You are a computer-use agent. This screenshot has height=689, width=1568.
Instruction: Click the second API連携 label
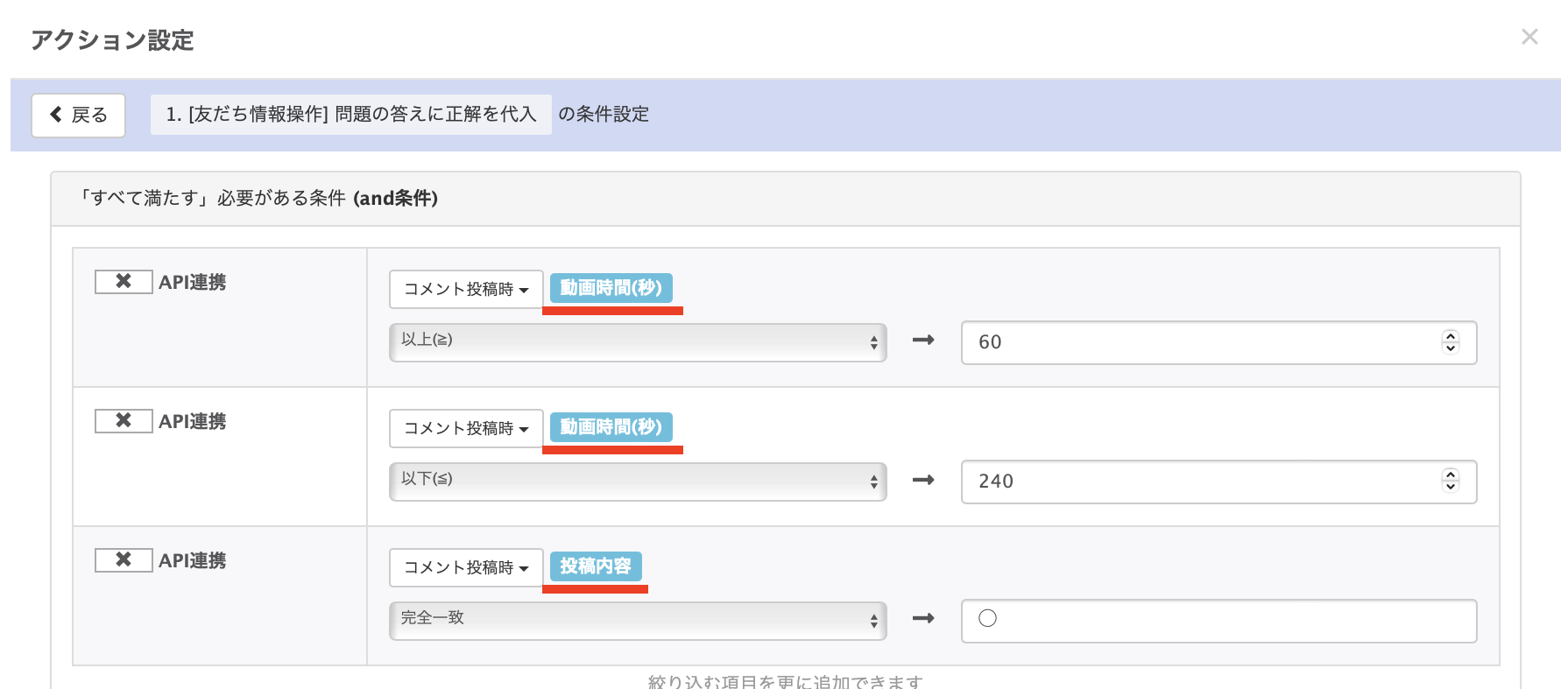[193, 421]
